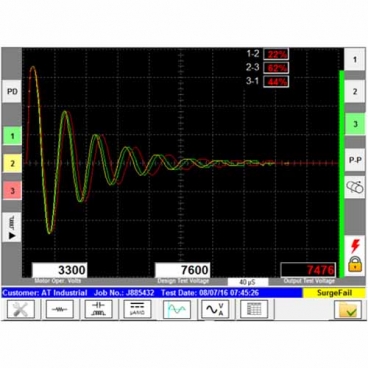Open the wrench and screwdriver settings icon
Viewport: 368px width, 368px height.
click(21, 309)
